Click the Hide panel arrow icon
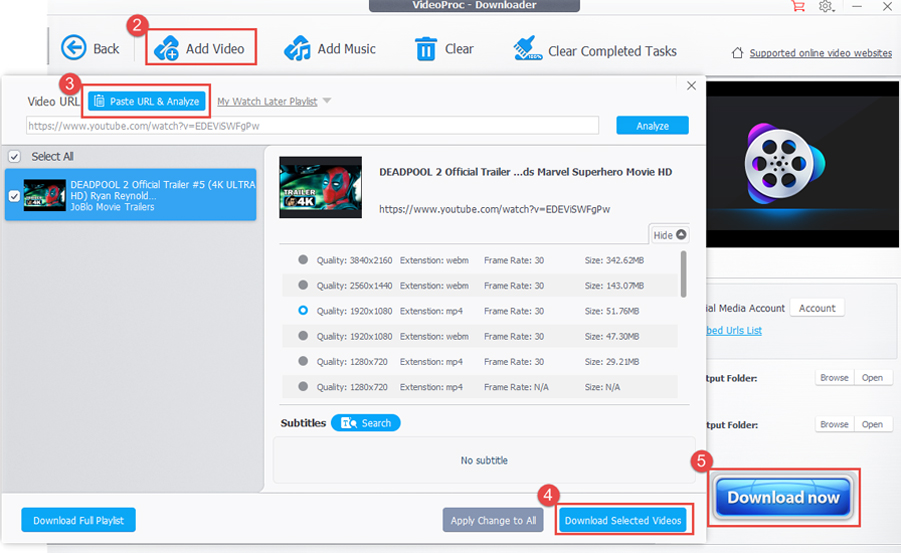Screen dimensions: 901x553 point(681,235)
